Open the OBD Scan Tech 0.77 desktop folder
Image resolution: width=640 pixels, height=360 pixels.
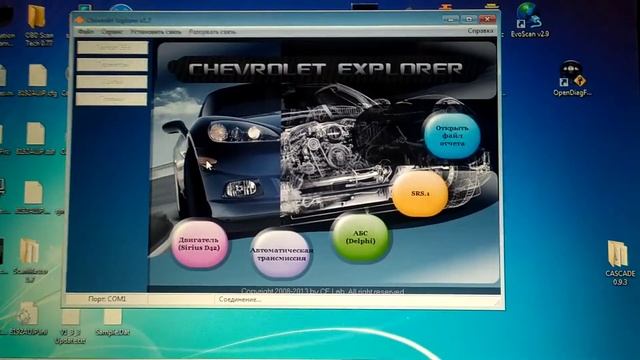38,24
